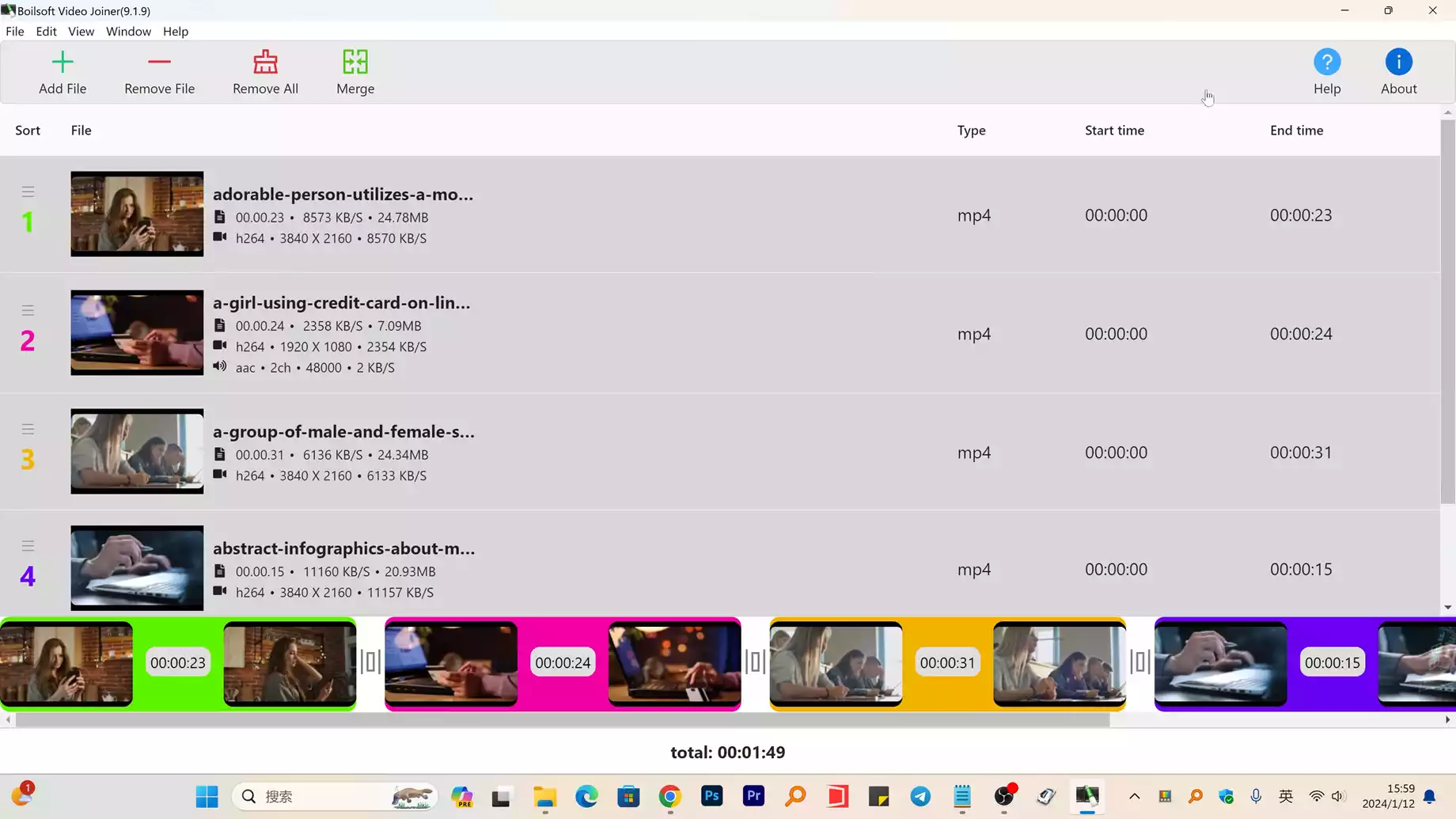
Task: Open the Window menu
Action: point(128,32)
